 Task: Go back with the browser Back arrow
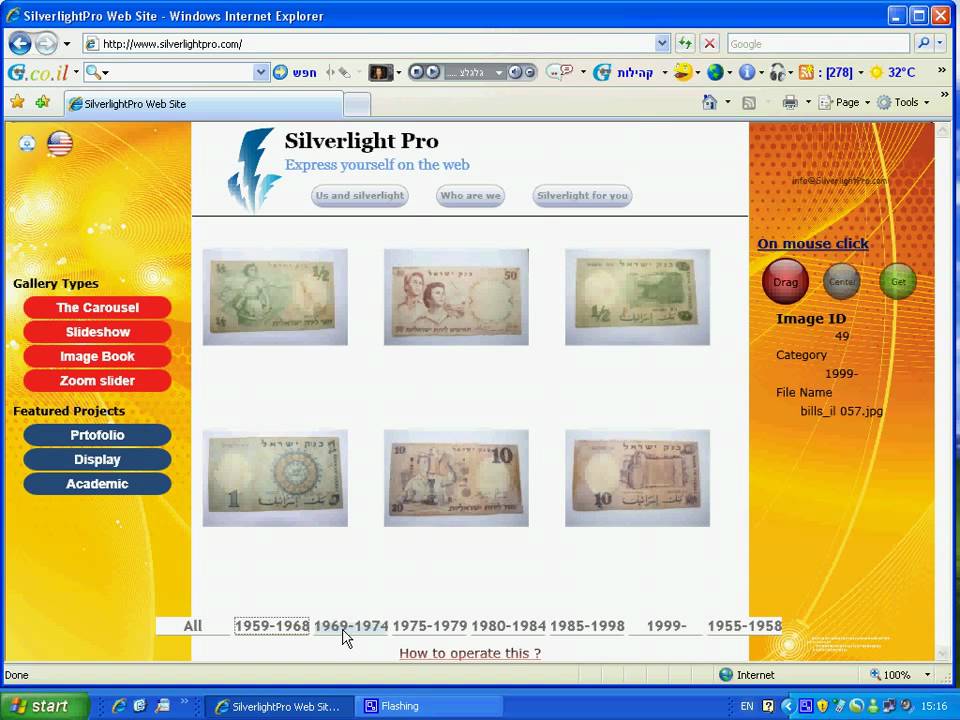click(21, 43)
